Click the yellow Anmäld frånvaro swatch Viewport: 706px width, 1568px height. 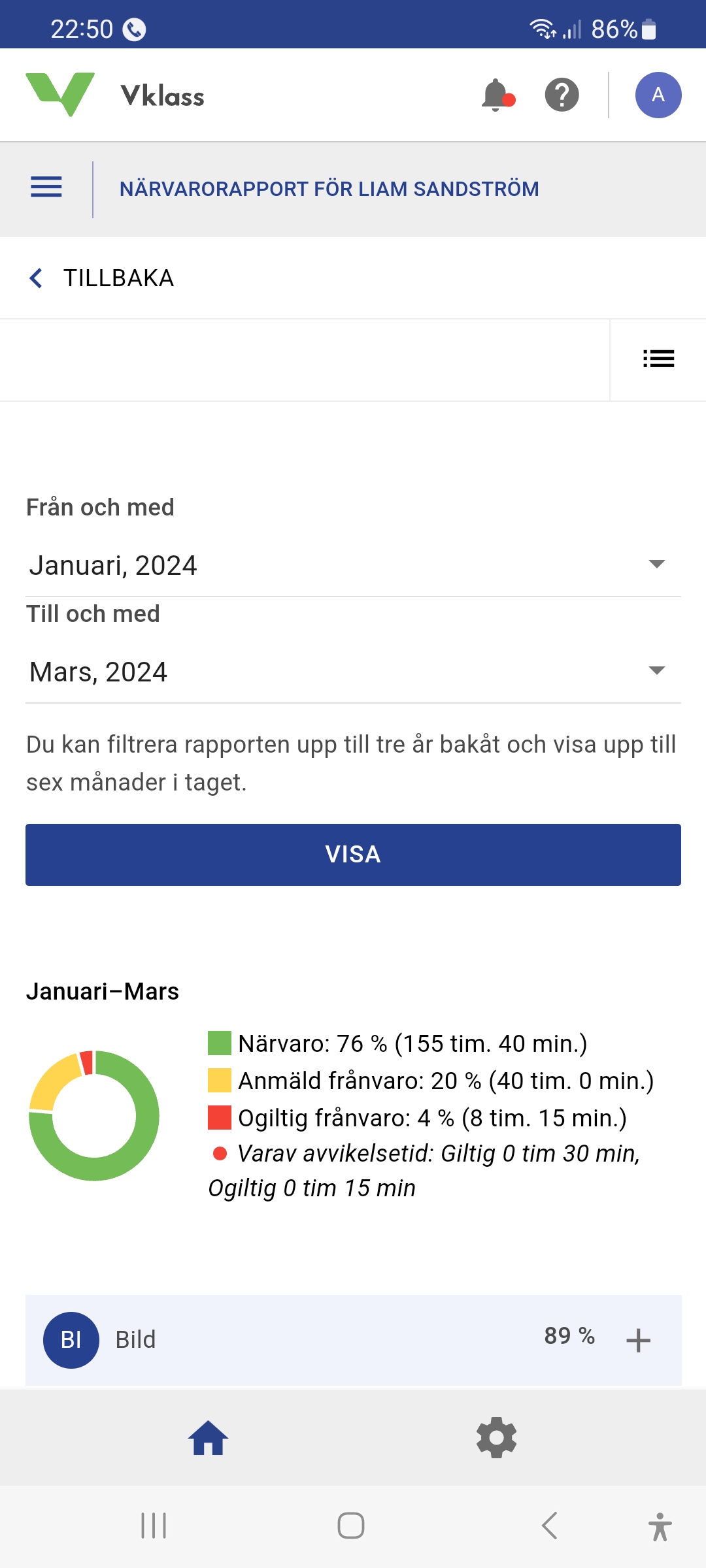(220, 1081)
